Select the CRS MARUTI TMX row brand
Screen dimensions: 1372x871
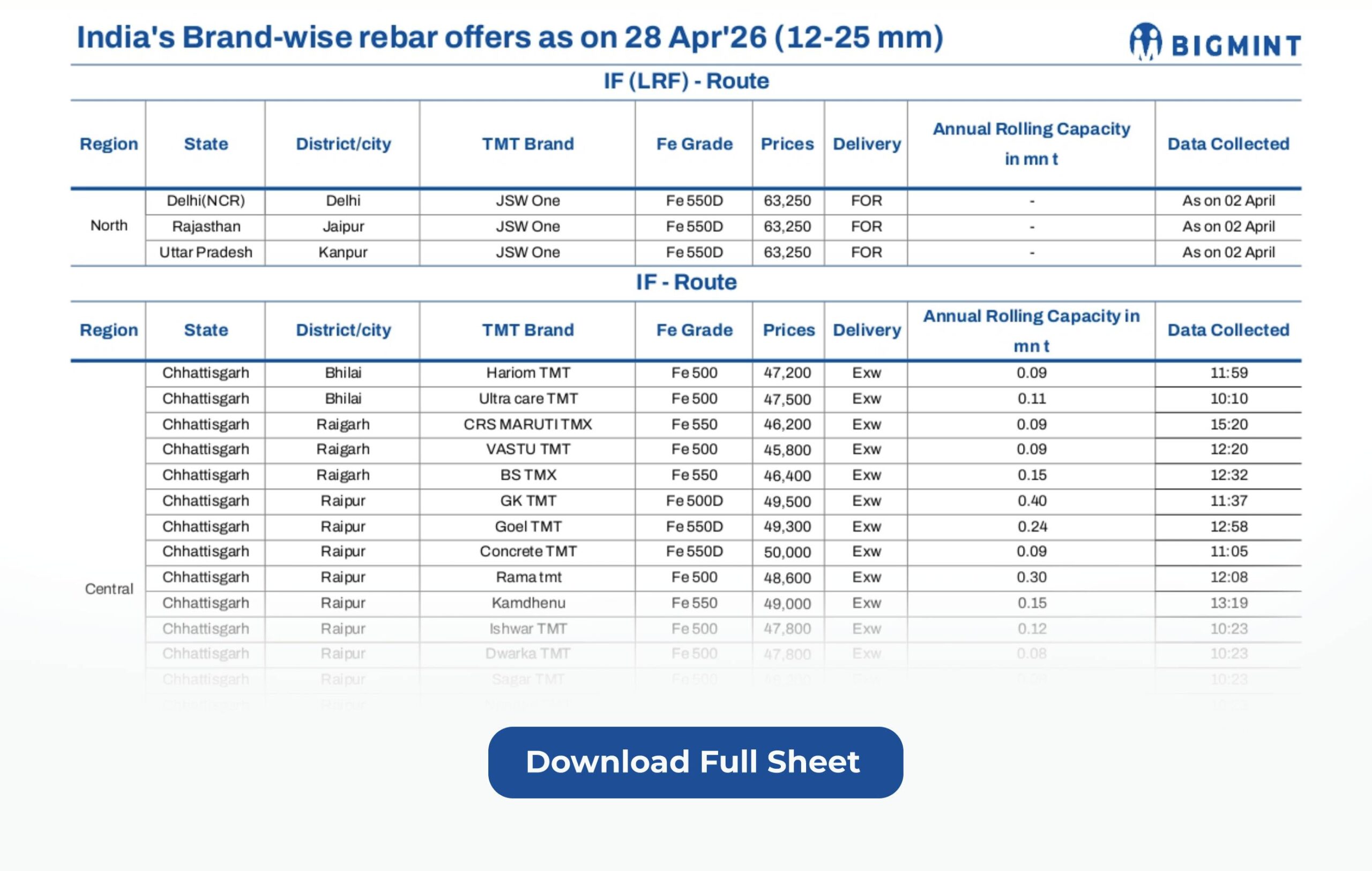click(x=527, y=424)
